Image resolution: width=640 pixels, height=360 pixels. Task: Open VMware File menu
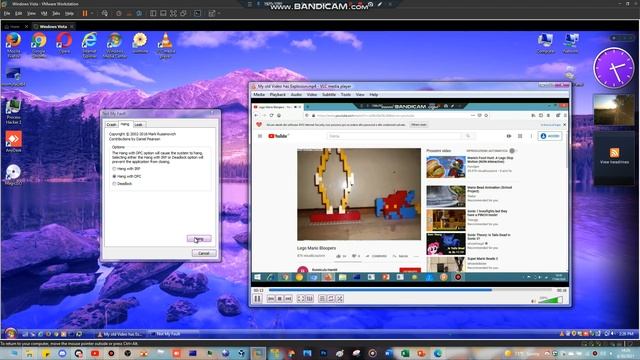coord(7,13)
